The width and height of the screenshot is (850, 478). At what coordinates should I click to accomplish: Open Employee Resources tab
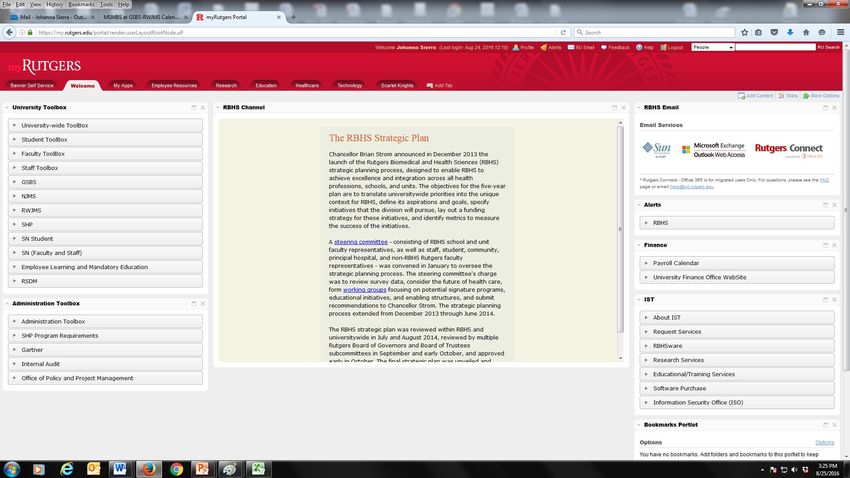(174, 85)
